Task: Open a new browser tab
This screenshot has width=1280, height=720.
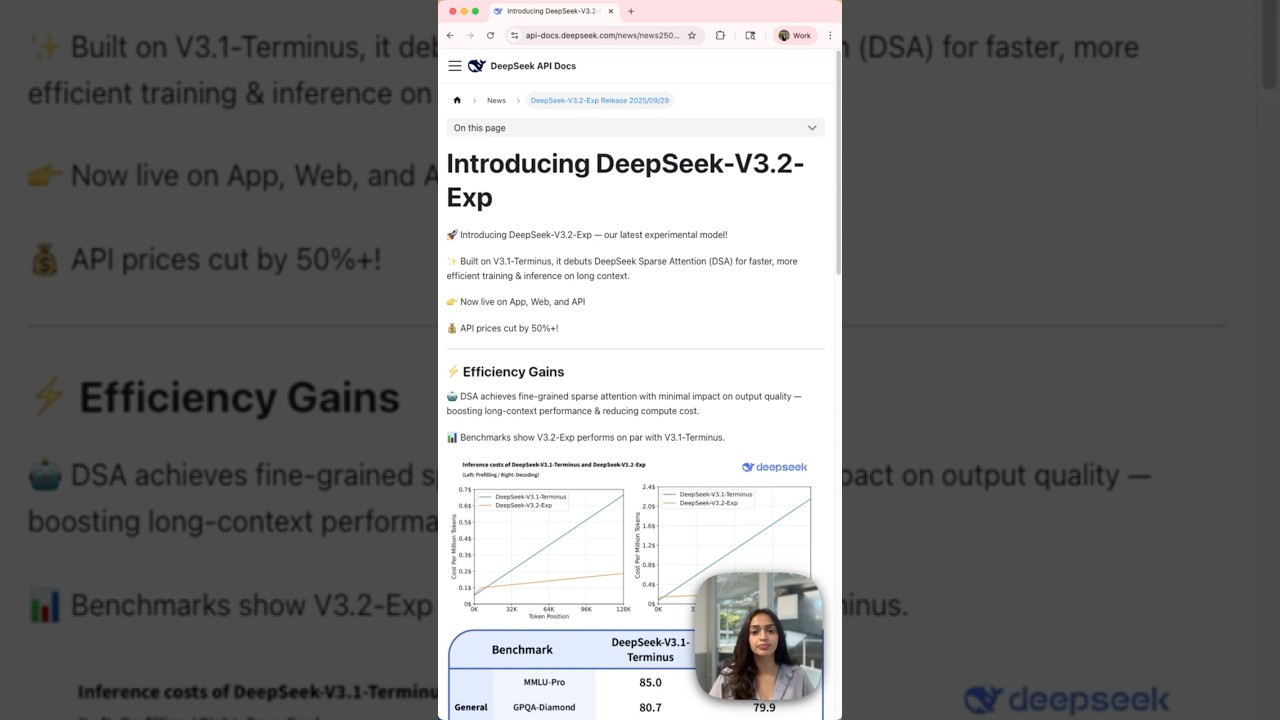Action: [631, 11]
